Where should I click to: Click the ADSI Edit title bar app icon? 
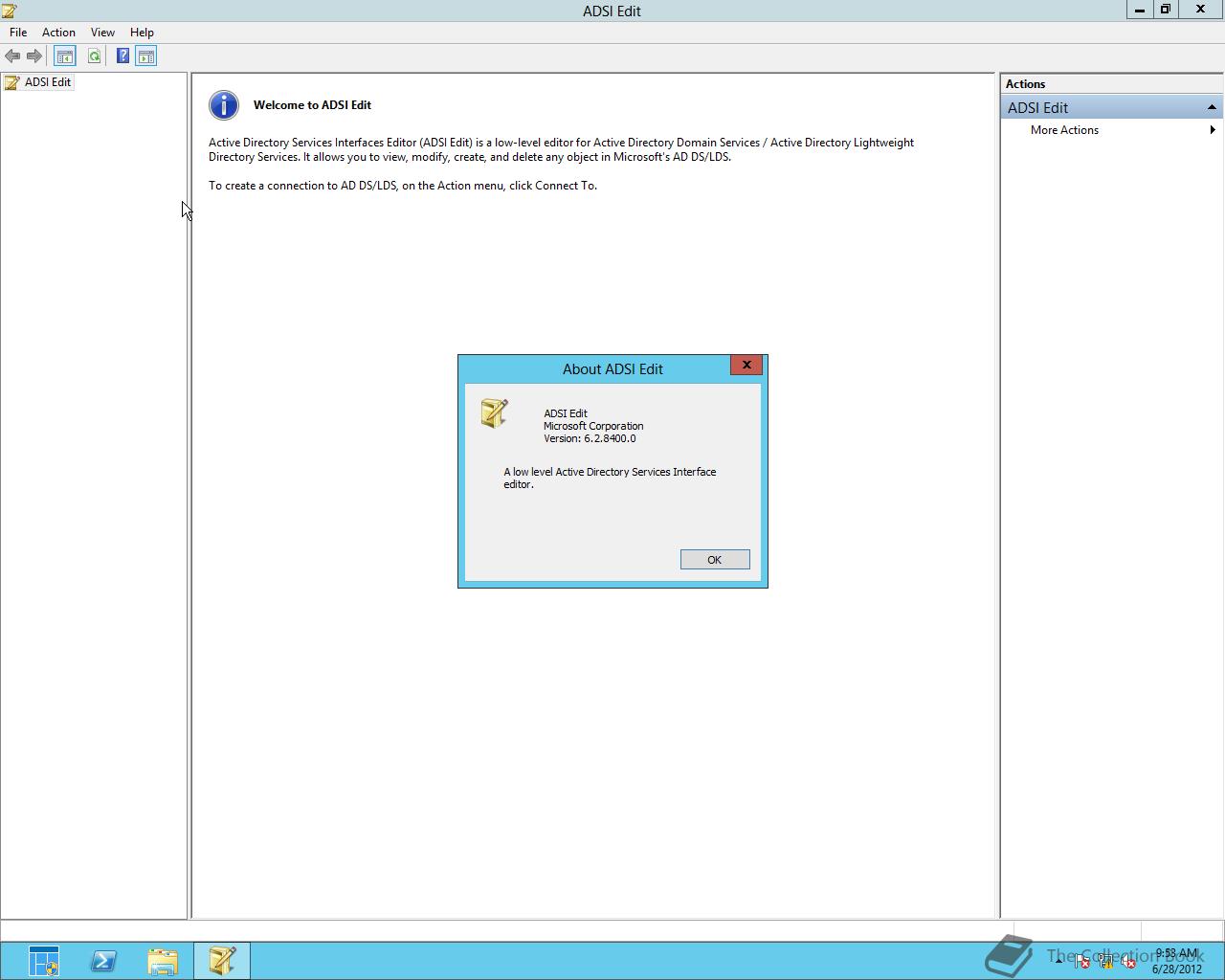(10, 11)
